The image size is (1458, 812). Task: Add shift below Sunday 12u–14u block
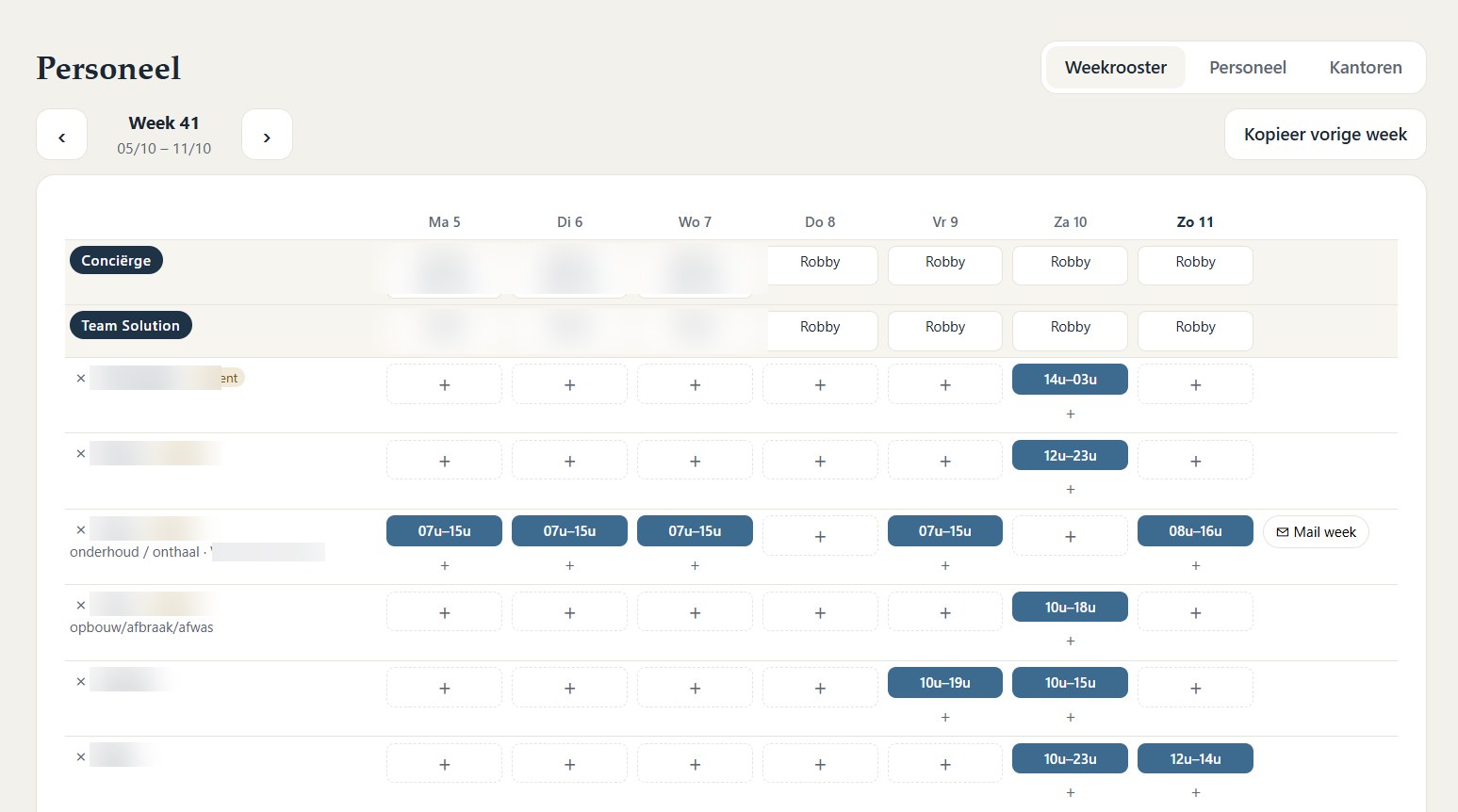1195,792
